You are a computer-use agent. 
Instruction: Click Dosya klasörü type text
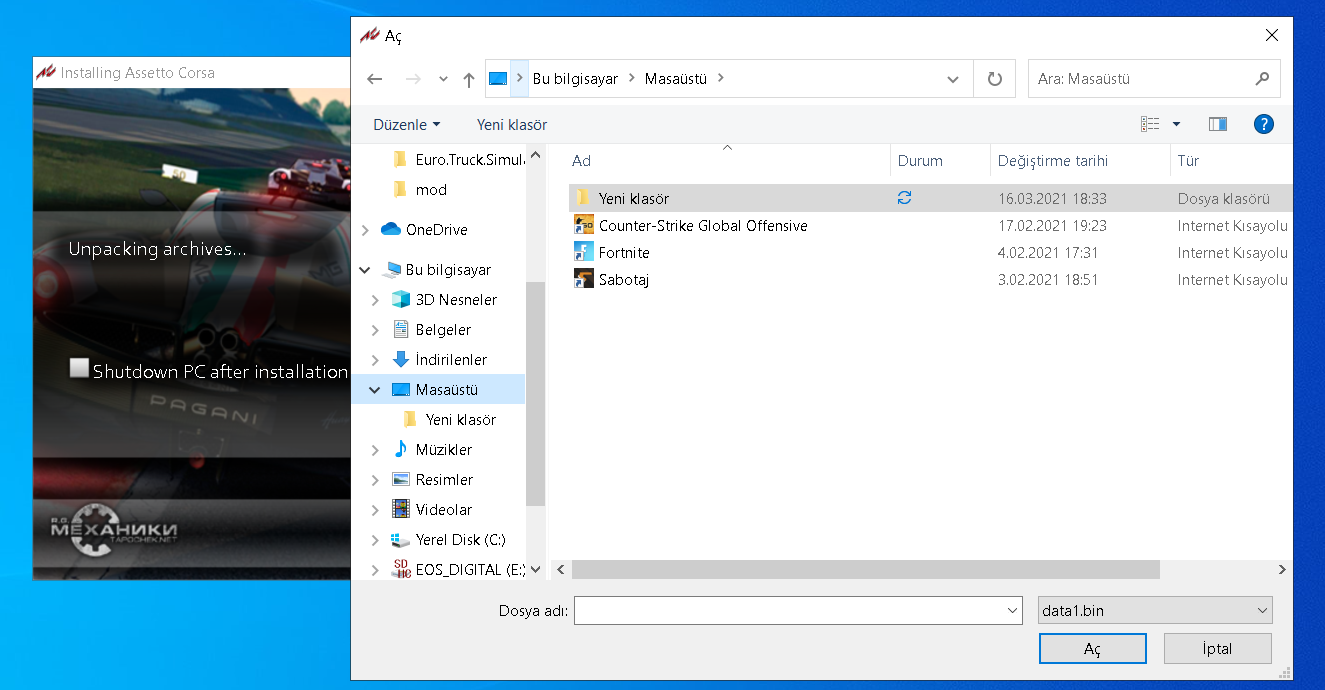(1224, 198)
